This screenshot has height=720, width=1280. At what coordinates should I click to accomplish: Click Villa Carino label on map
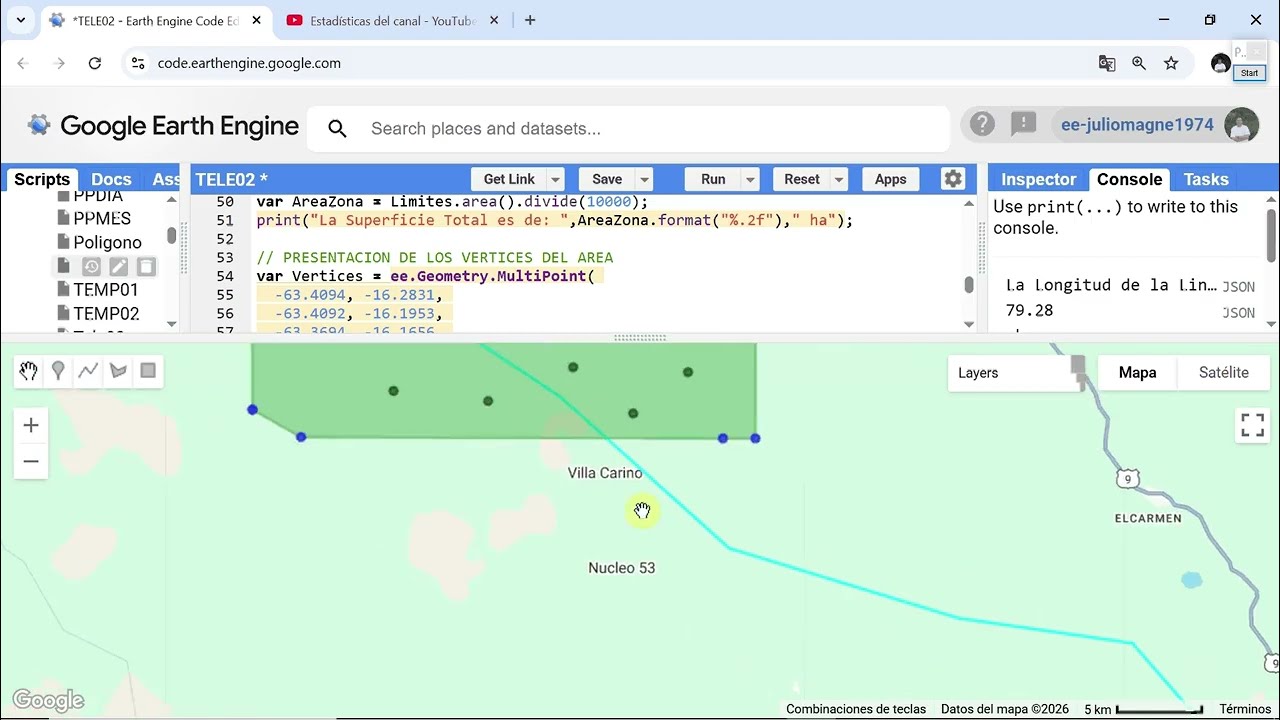point(605,473)
